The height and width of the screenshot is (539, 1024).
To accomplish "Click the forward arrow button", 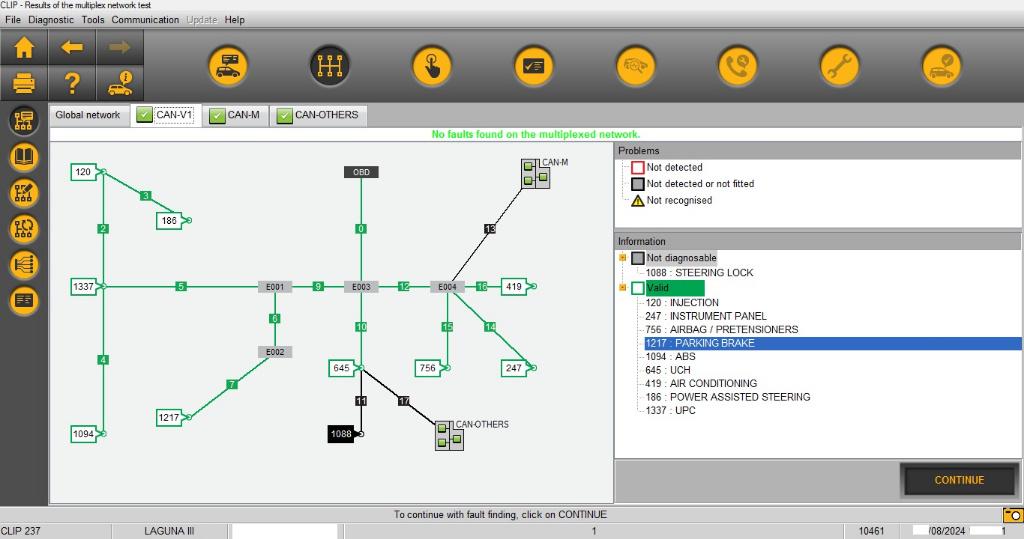I will pyautogui.click(x=120, y=47).
